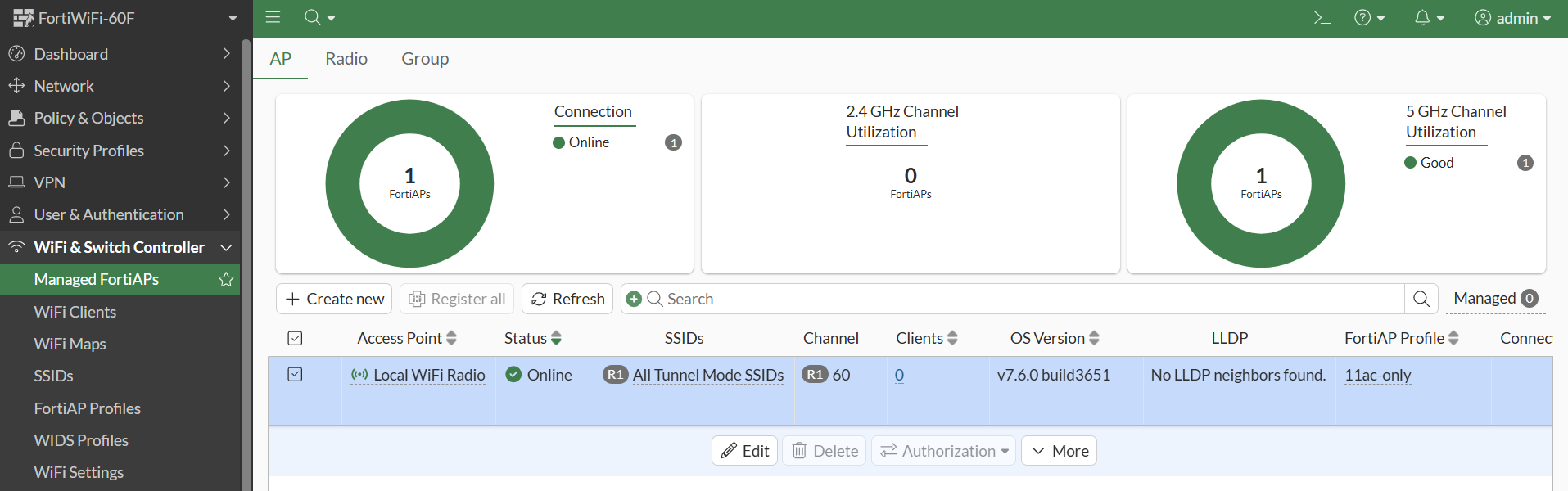Screen dimensions: 1568x491
Task: Click the favorite star on Managed FortiAPs
Action: click(226, 280)
